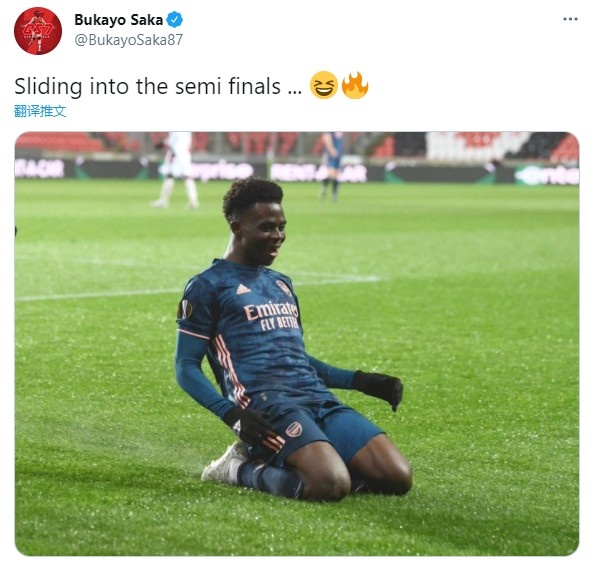Click the Adidas logo on the jersey
The image size is (592, 563).
click(x=243, y=290)
